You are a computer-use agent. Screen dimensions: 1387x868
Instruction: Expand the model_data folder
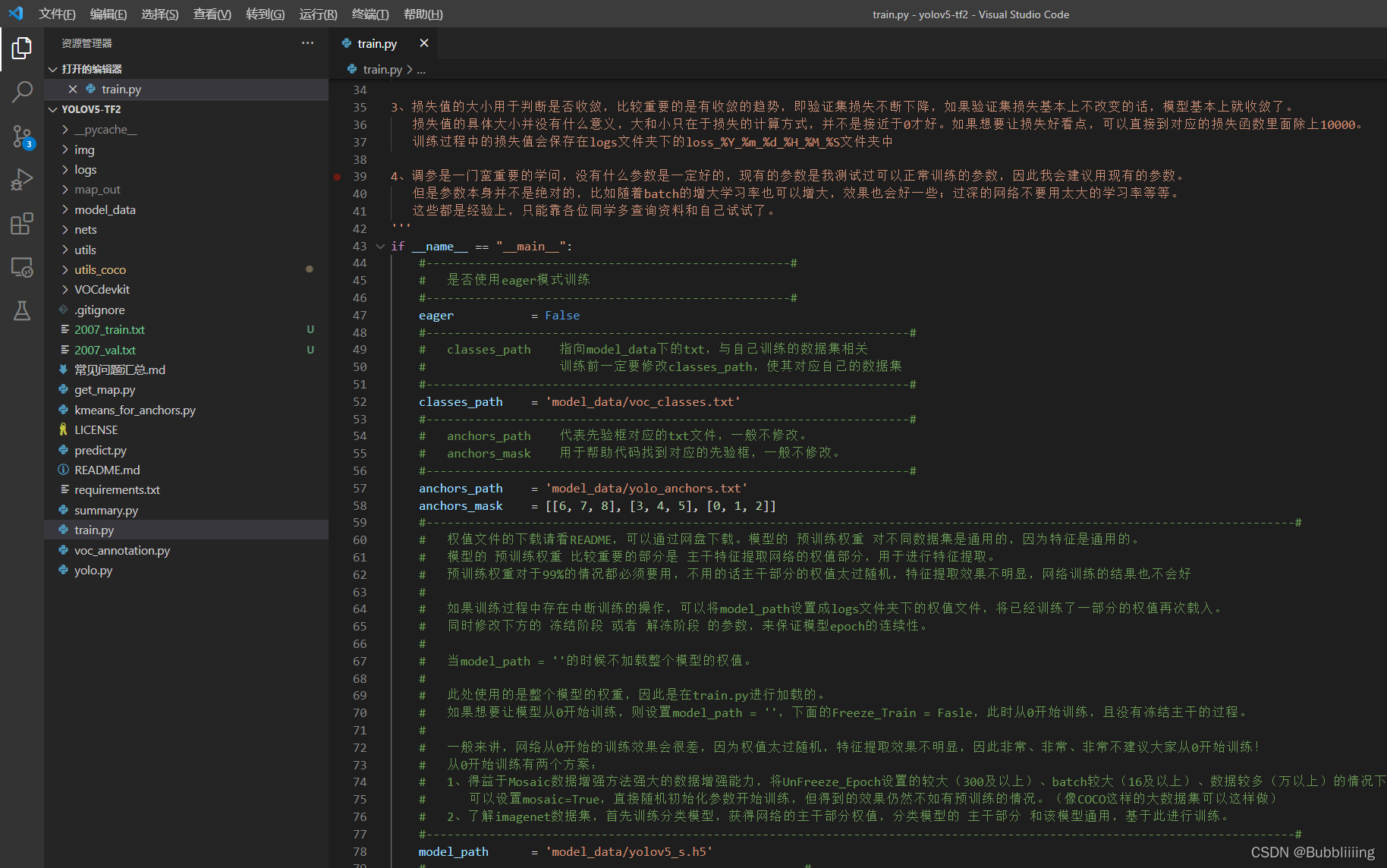tap(65, 209)
